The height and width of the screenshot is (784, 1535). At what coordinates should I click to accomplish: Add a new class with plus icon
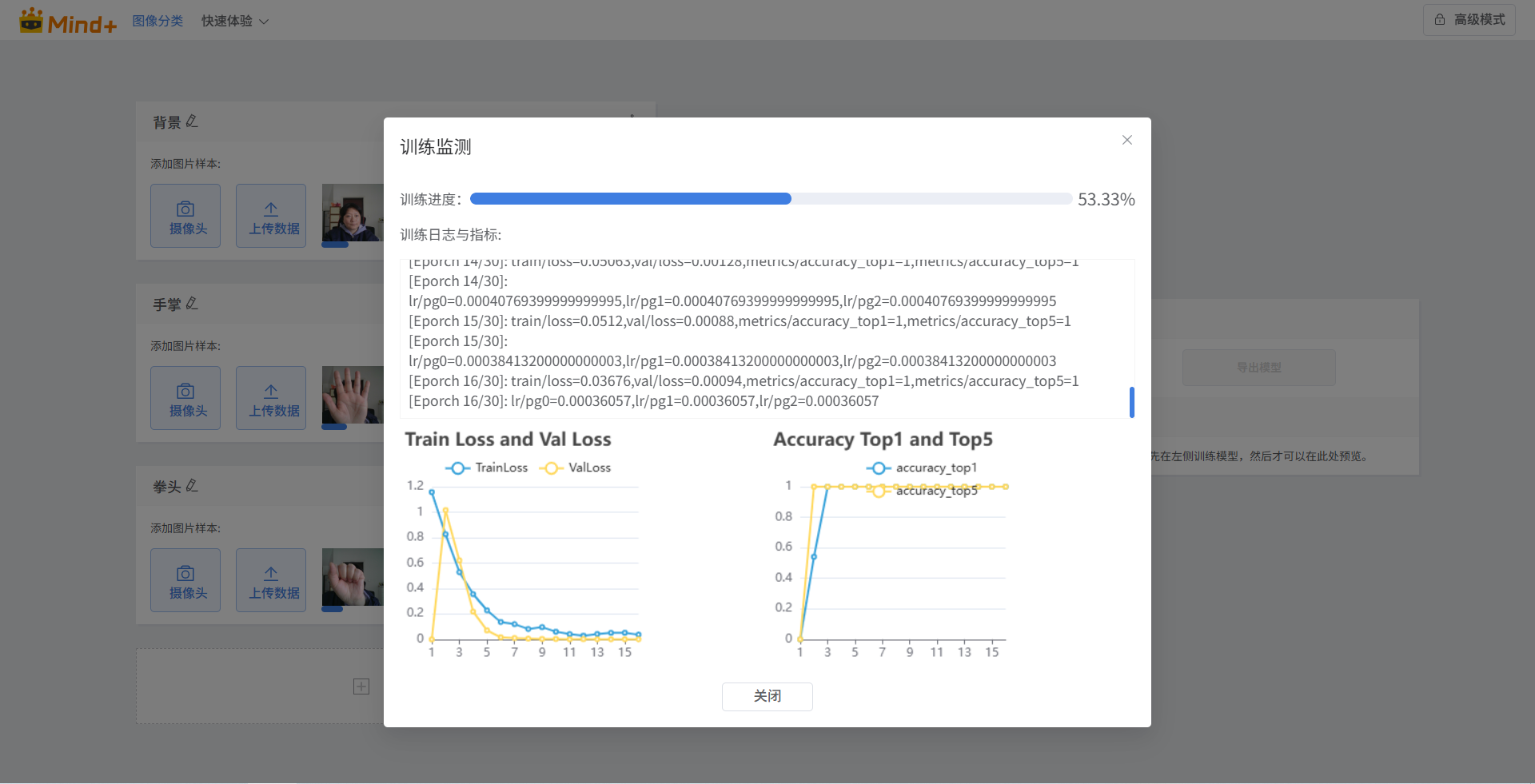(x=361, y=686)
